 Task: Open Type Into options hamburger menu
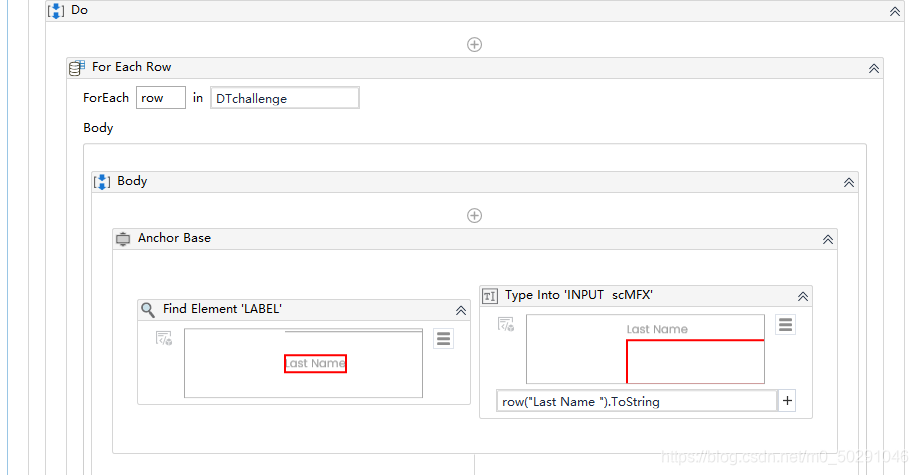785,324
